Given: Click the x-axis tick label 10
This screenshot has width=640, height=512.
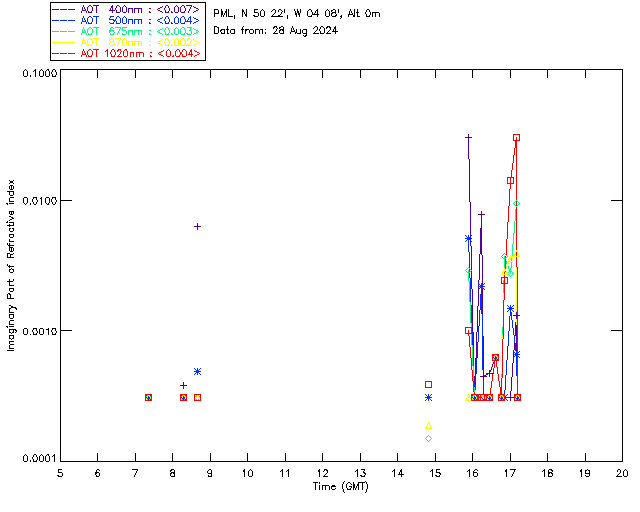Looking at the screenshot, I should [247, 473].
